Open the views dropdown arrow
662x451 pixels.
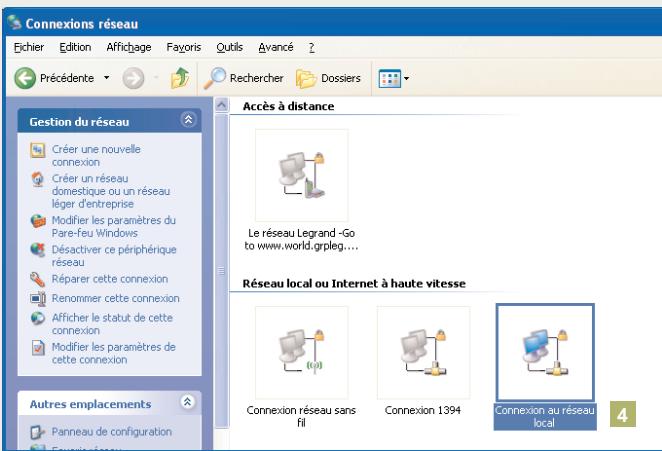click(406, 78)
